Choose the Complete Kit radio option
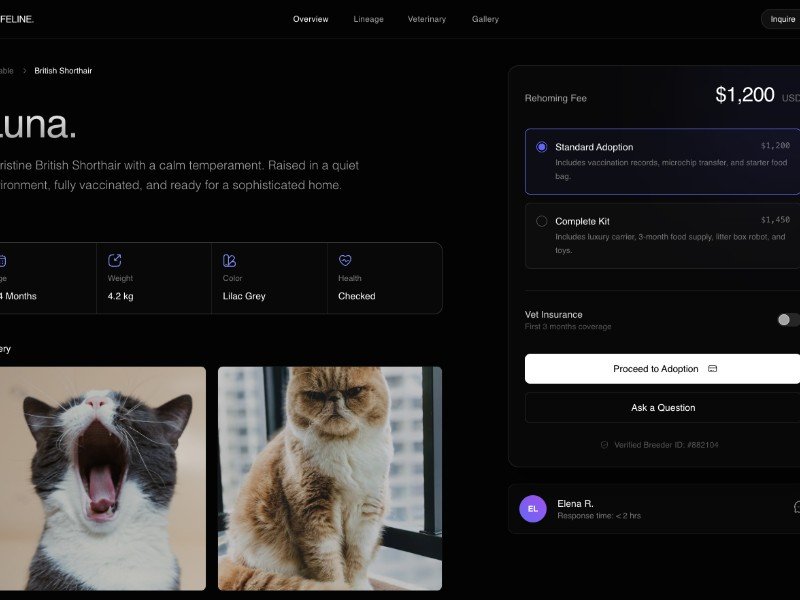Viewport: 800px width, 600px height. [x=542, y=221]
